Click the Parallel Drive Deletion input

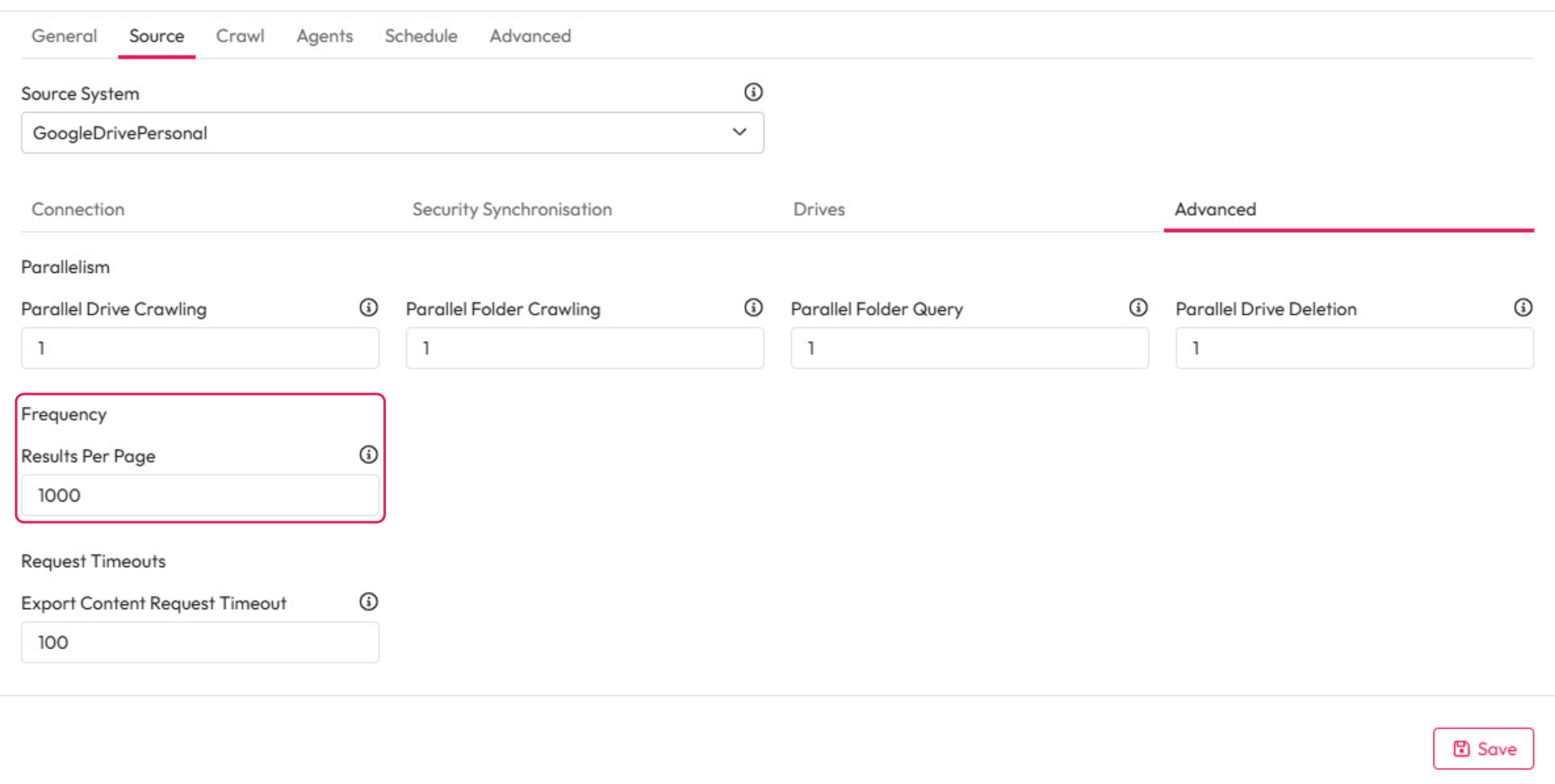tap(1354, 348)
